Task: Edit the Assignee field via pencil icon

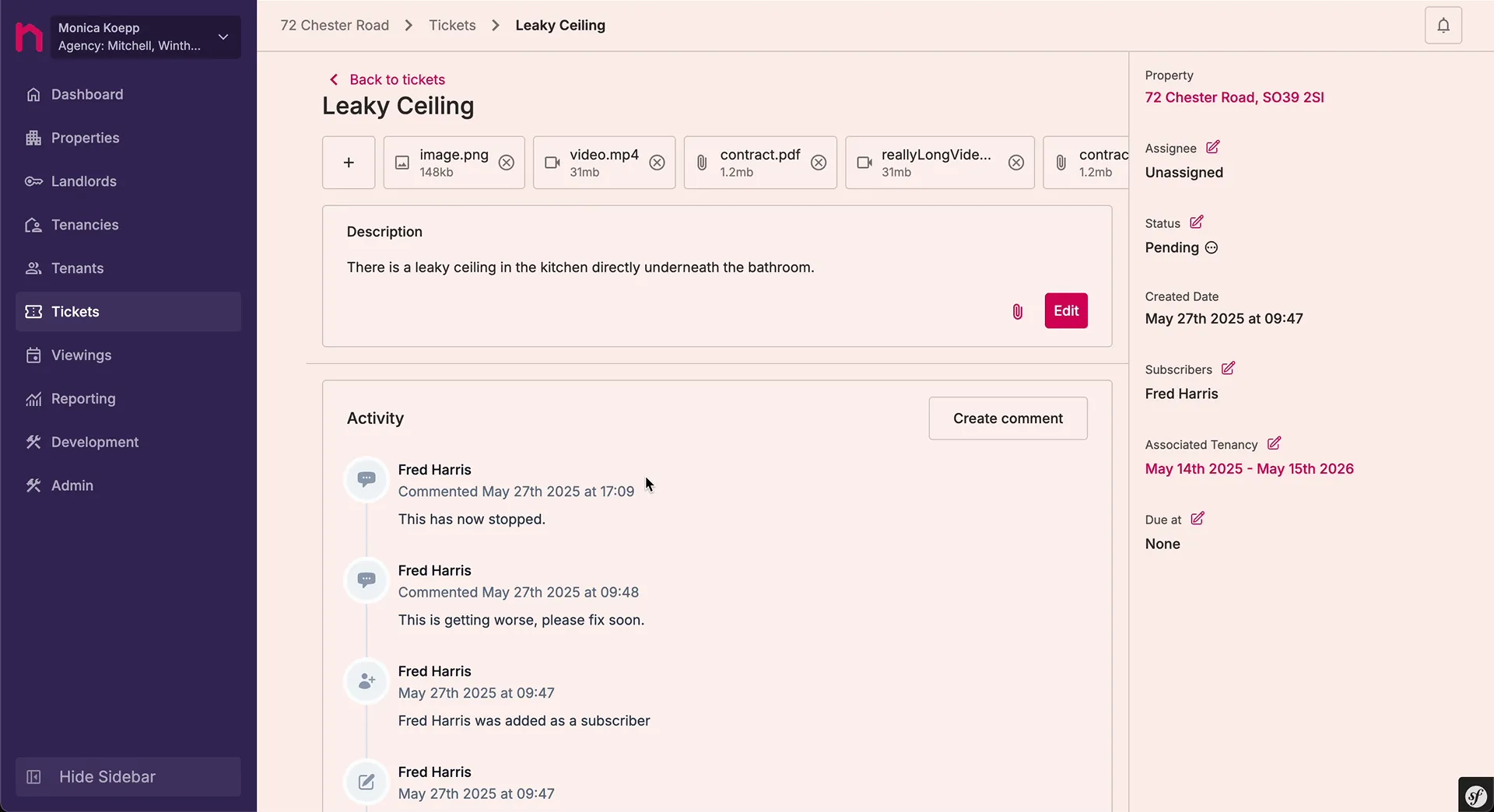Action: click(1212, 148)
